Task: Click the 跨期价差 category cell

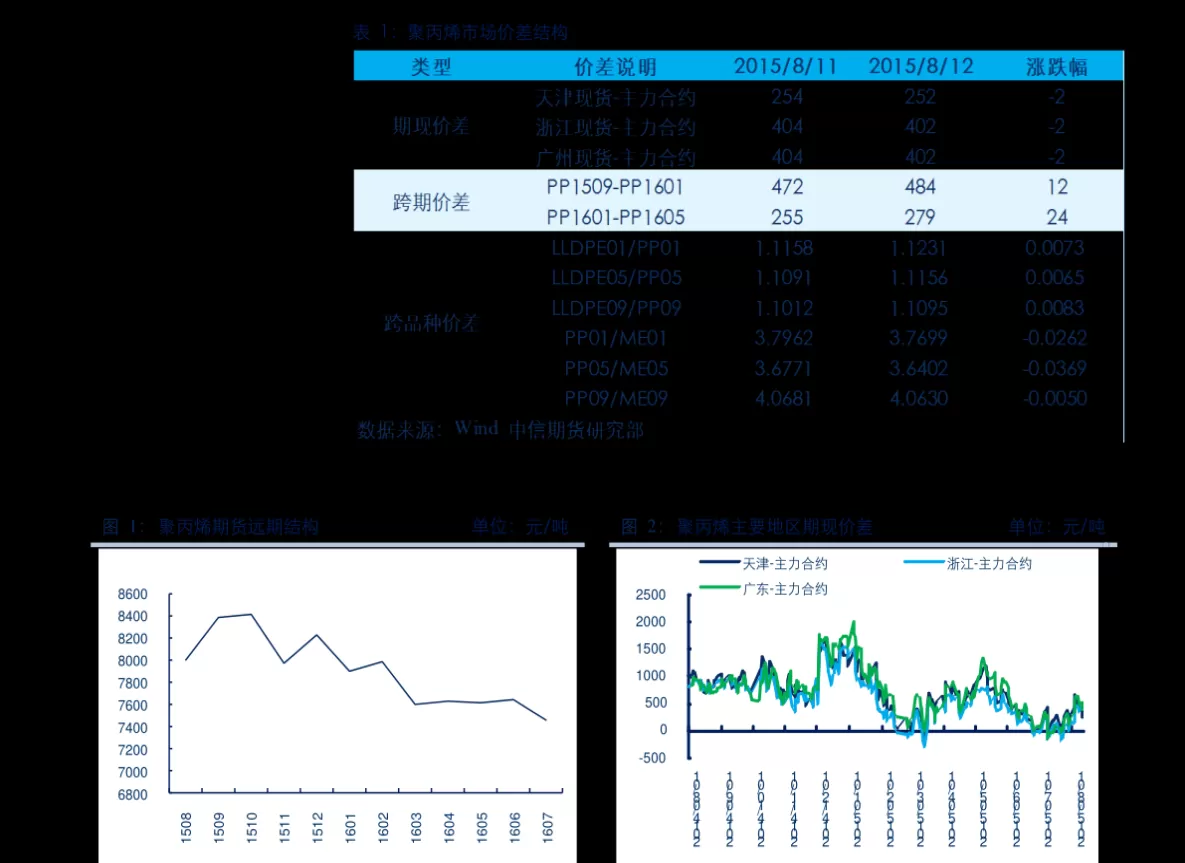Action: tap(432, 202)
